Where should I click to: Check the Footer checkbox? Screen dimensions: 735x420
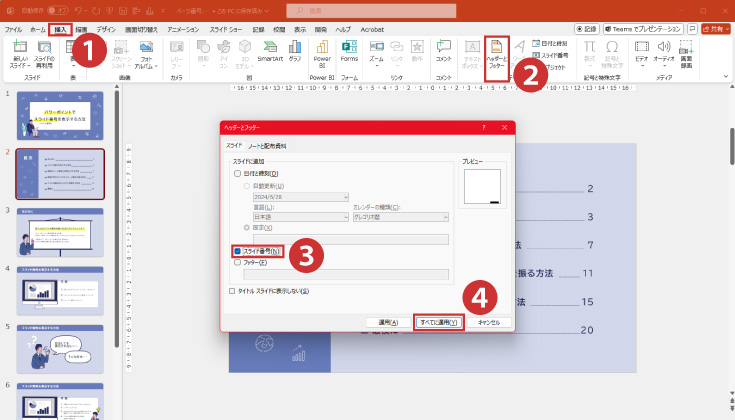point(237,262)
